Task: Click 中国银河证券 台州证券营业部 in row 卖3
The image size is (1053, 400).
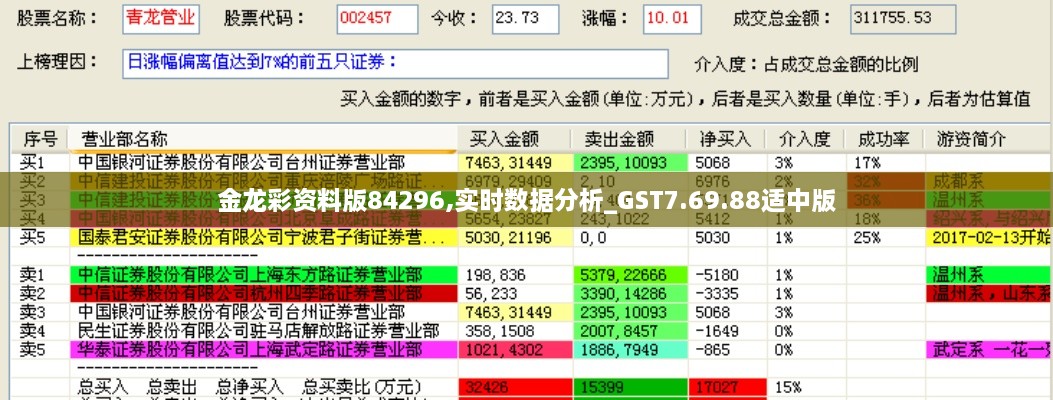Action: coord(242,312)
